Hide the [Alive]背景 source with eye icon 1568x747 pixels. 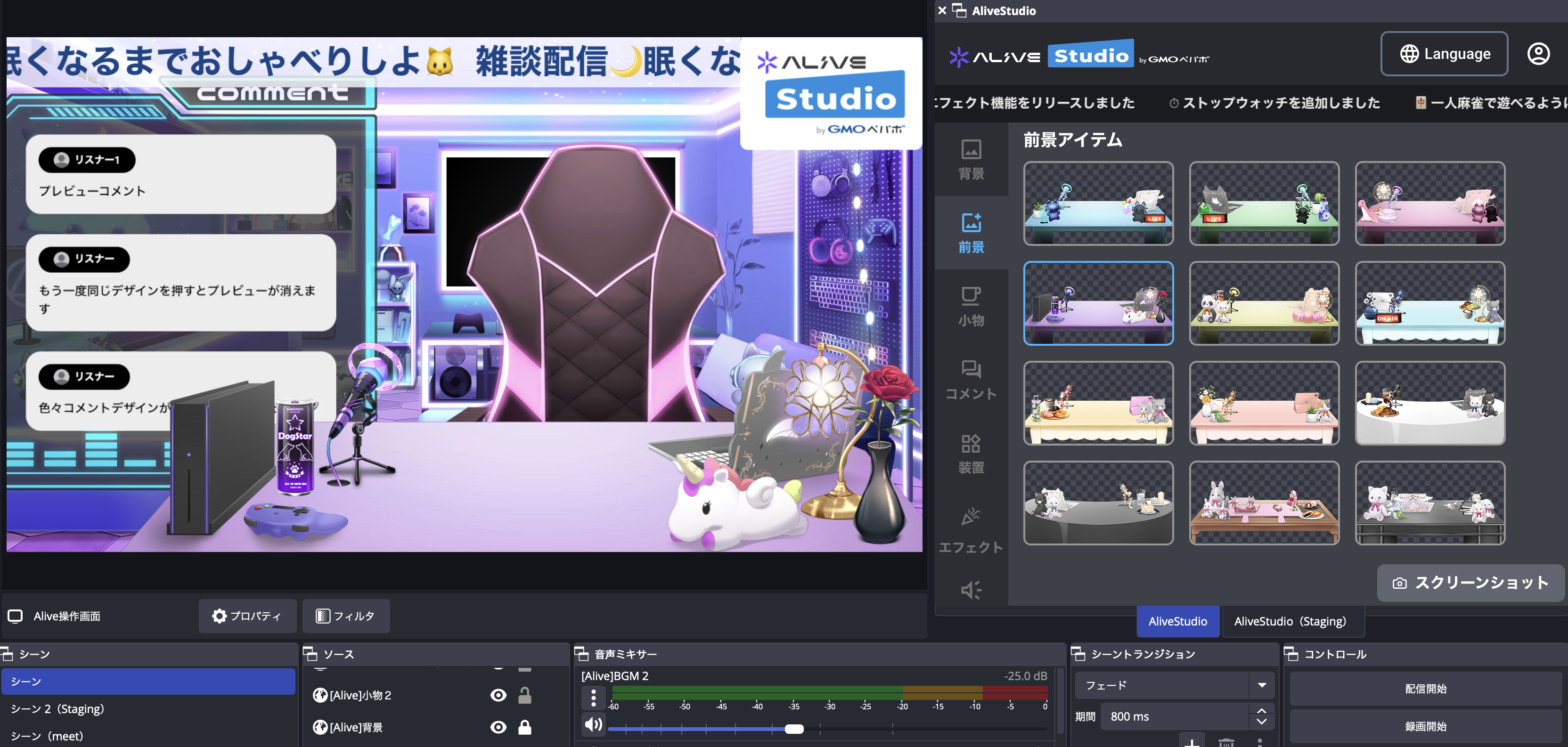(x=498, y=727)
